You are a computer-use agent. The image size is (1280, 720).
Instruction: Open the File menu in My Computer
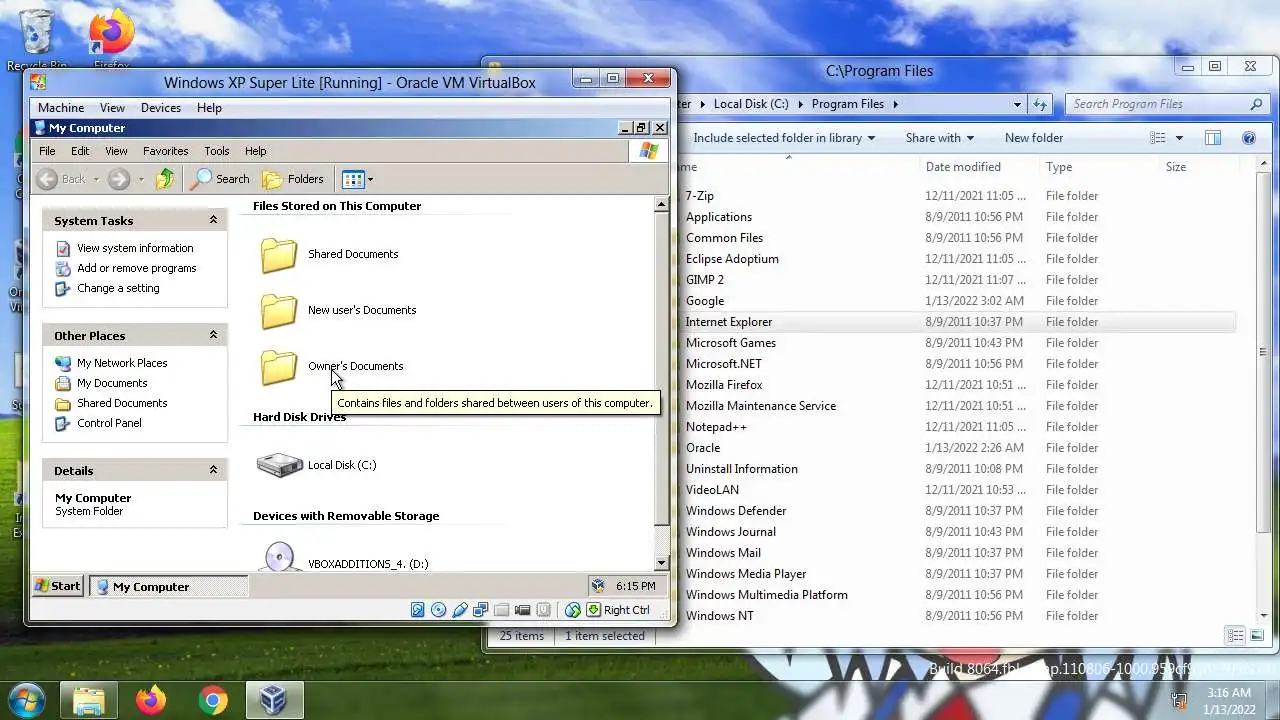(47, 151)
